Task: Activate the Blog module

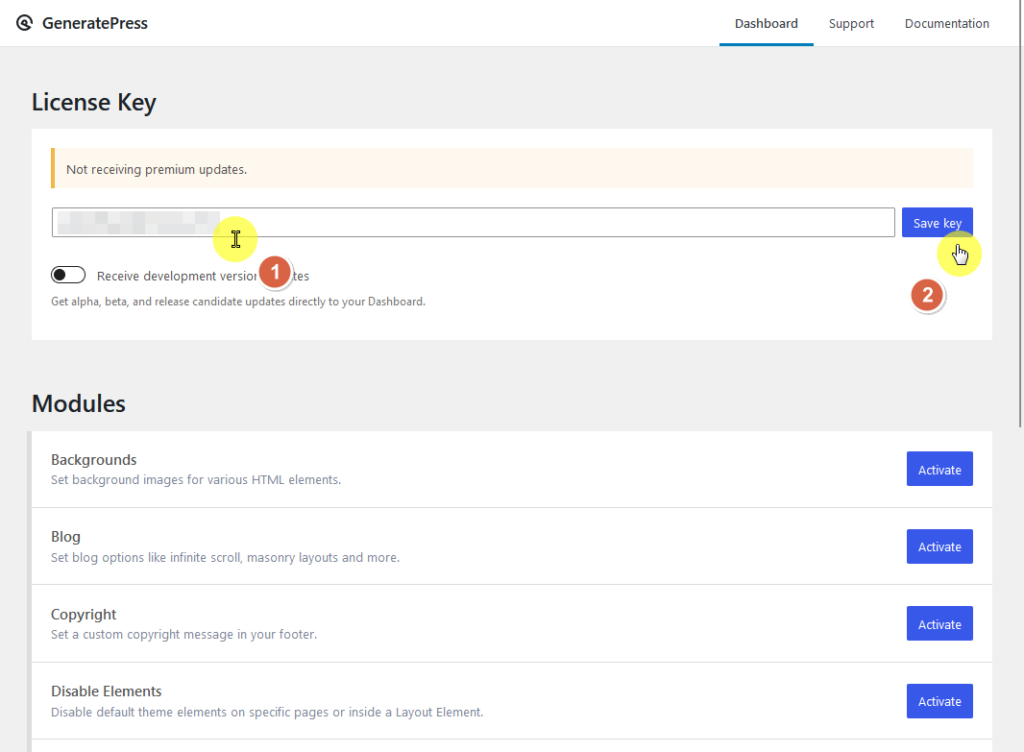Action: (939, 546)
